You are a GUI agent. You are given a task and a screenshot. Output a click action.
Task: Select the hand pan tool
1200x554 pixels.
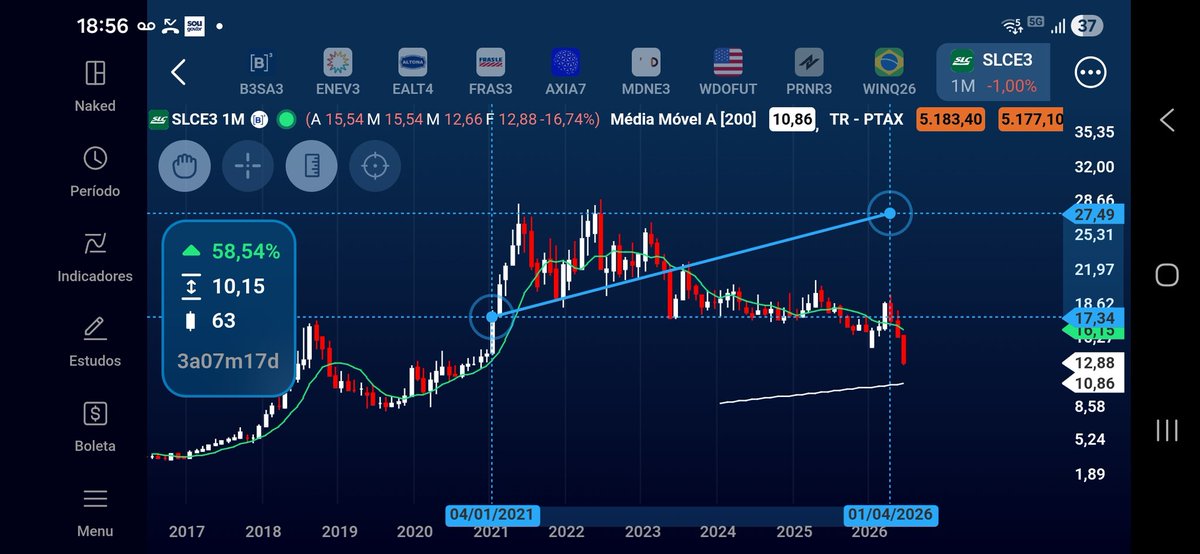[184, 166]
